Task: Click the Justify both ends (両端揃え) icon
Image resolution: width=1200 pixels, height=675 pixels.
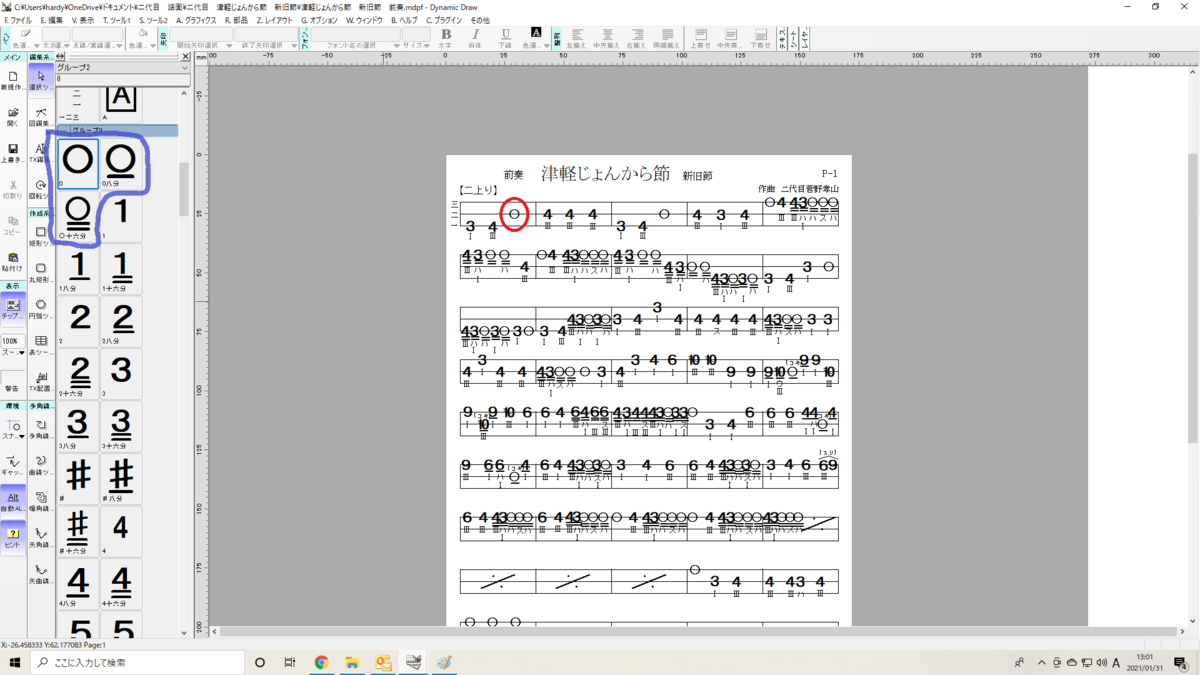Action: click(x=665, y=38)
